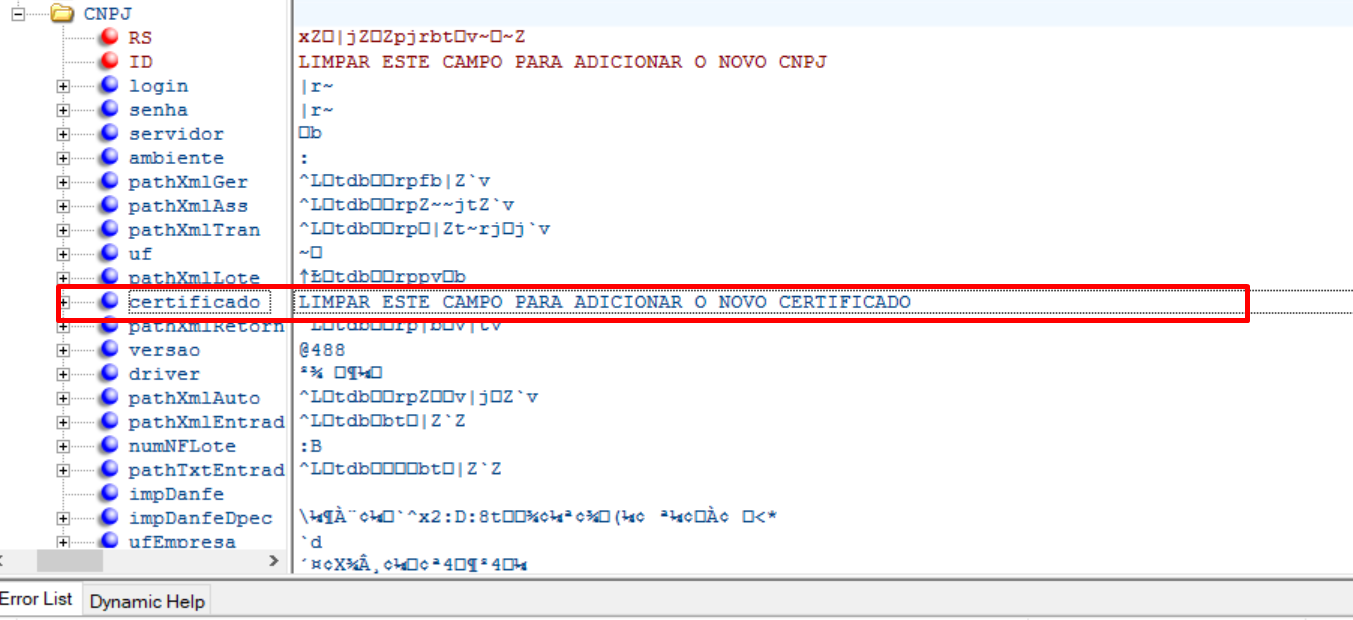Click the blue ball icon beside certificado
1353x620 pixels.
coord(109,302)
